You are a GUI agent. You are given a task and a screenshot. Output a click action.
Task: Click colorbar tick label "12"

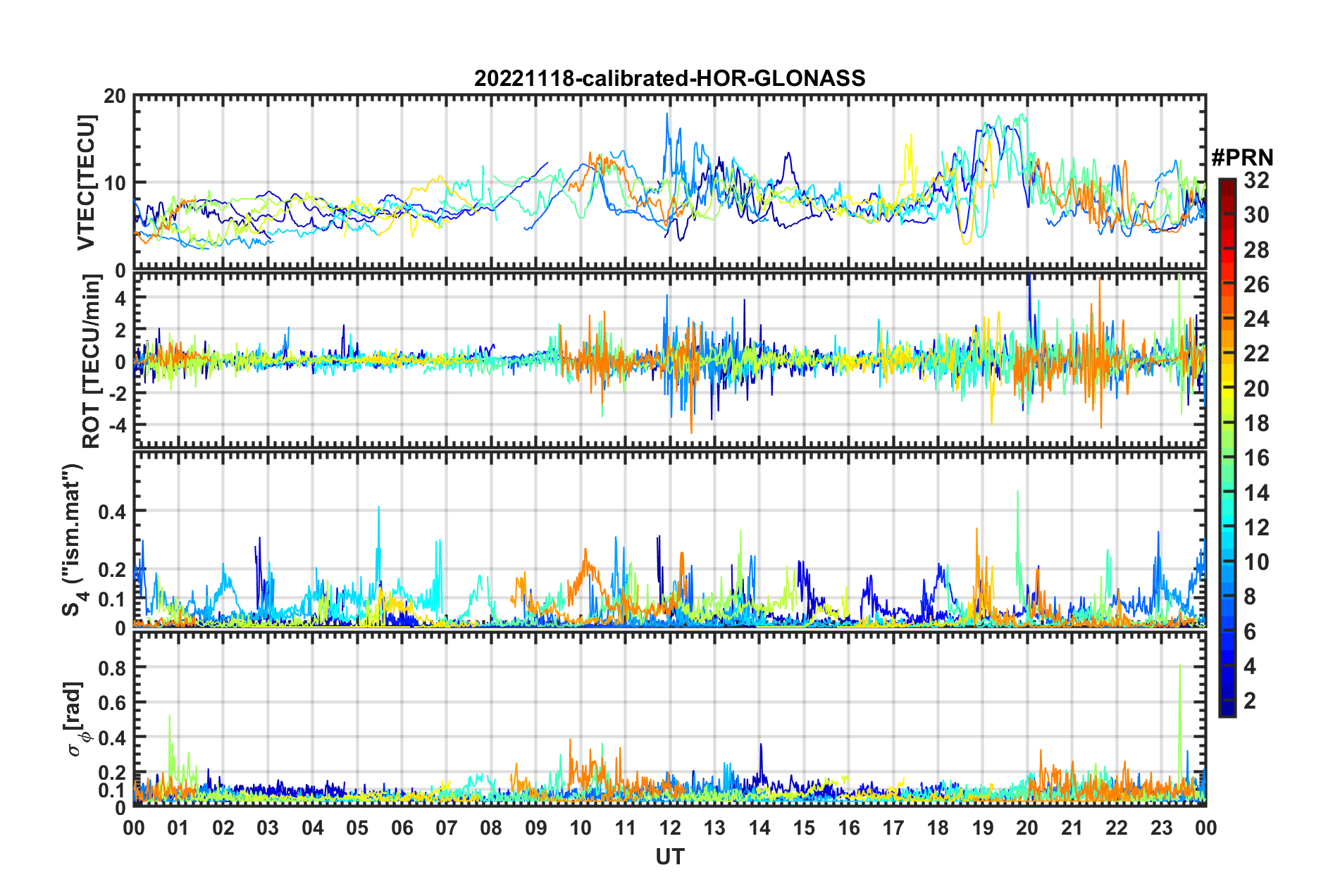point(1256,527)
